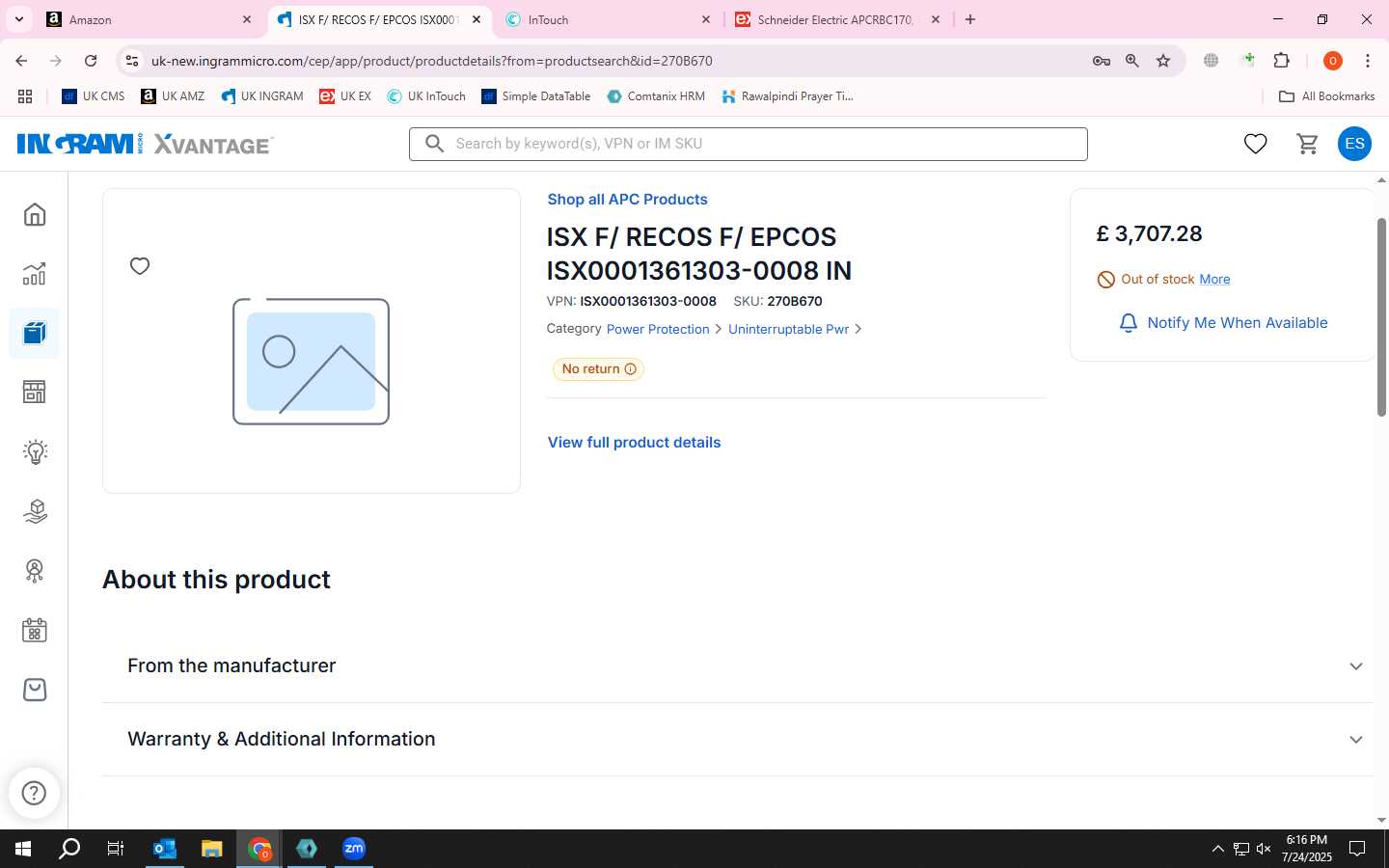Screen dimensions: 1389x868
Task: Open the award badge icon in the sidebar
Action: 35,571
